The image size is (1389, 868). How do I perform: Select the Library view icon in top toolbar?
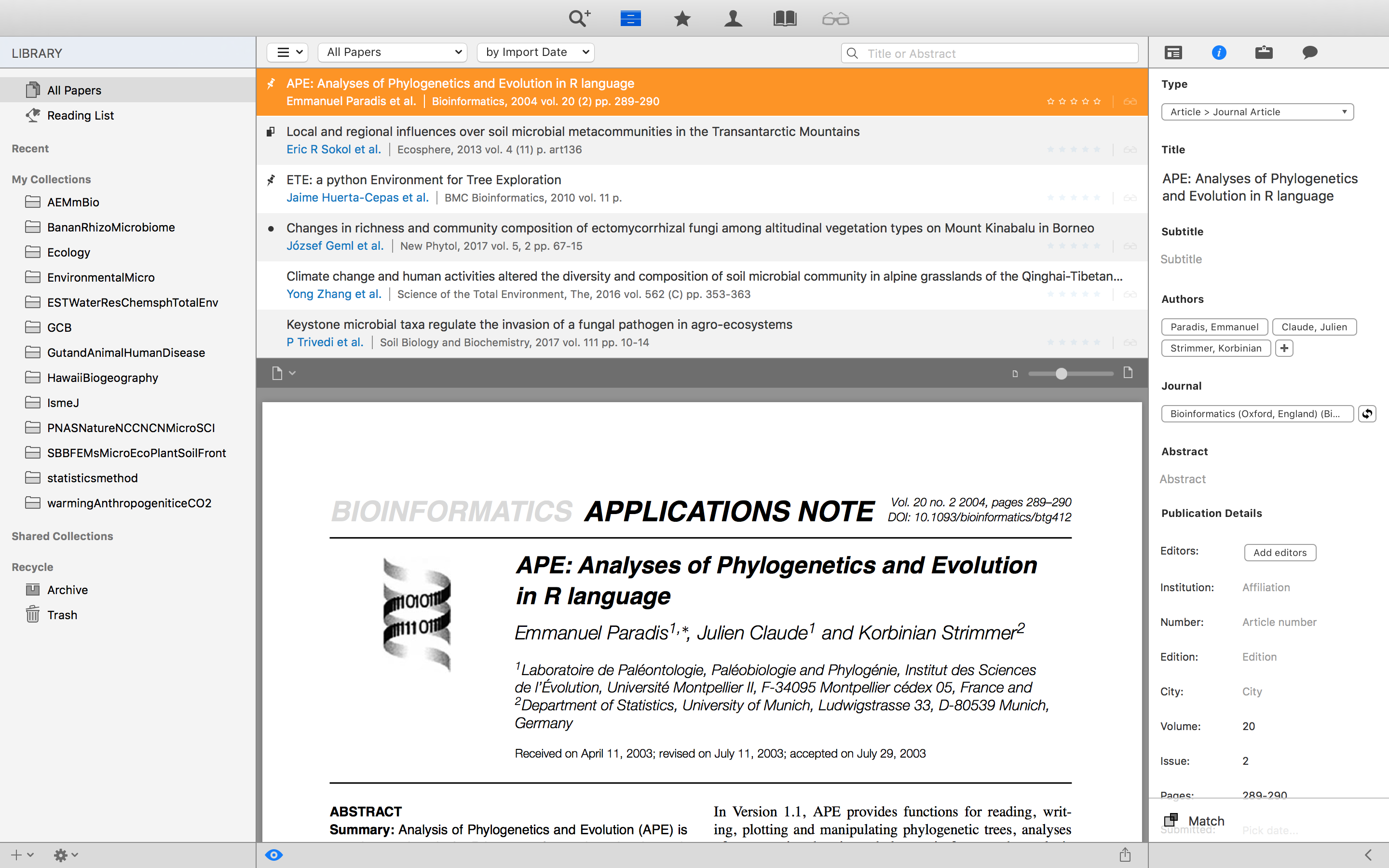point(630,18)
